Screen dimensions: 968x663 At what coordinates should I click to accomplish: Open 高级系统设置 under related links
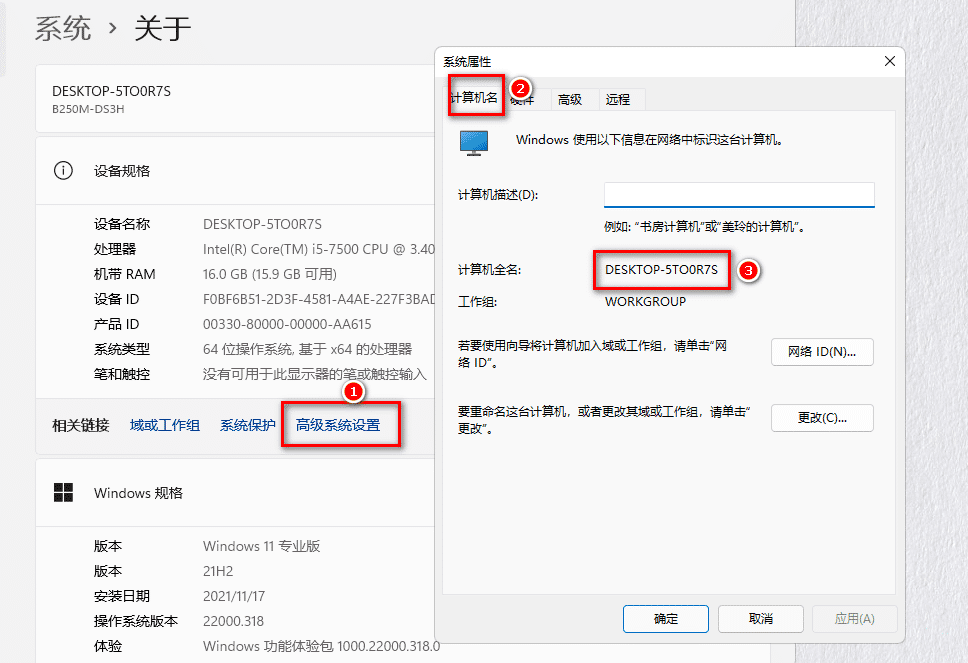(338, 425)
